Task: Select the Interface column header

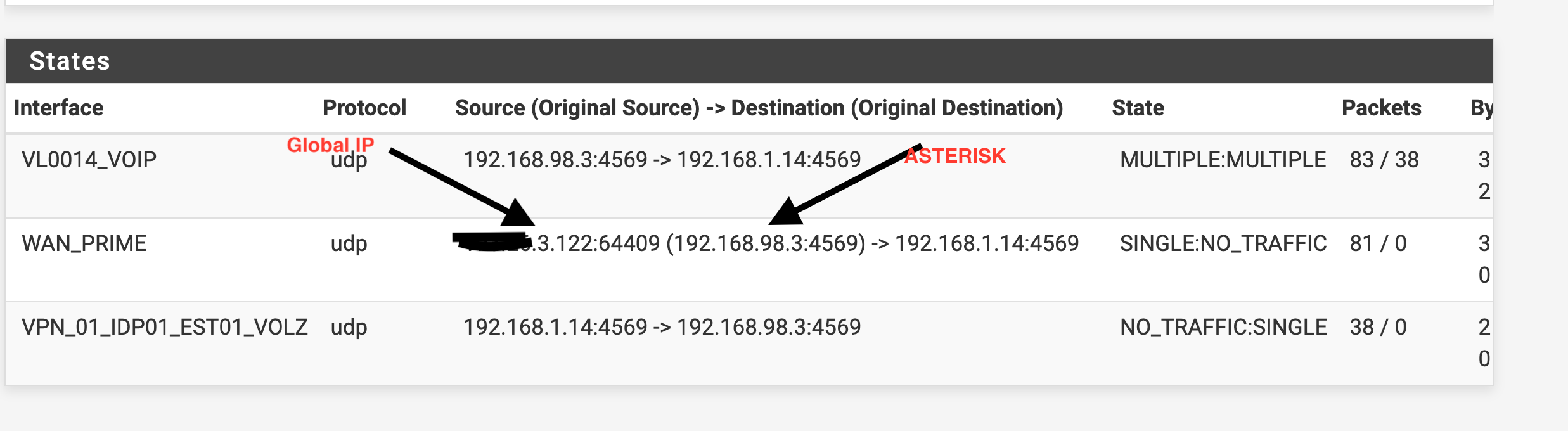Action: click(58, 108)
